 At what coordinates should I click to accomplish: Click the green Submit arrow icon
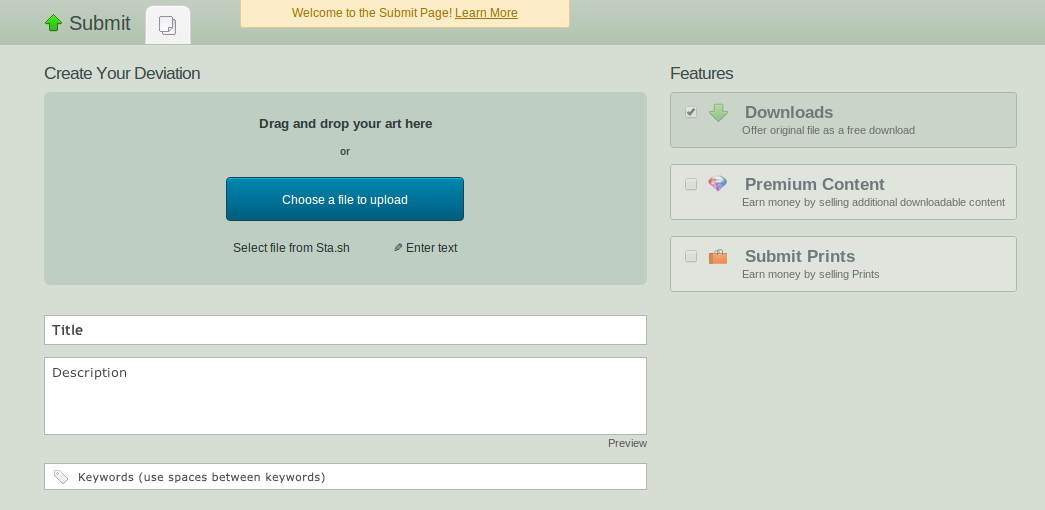53,23
